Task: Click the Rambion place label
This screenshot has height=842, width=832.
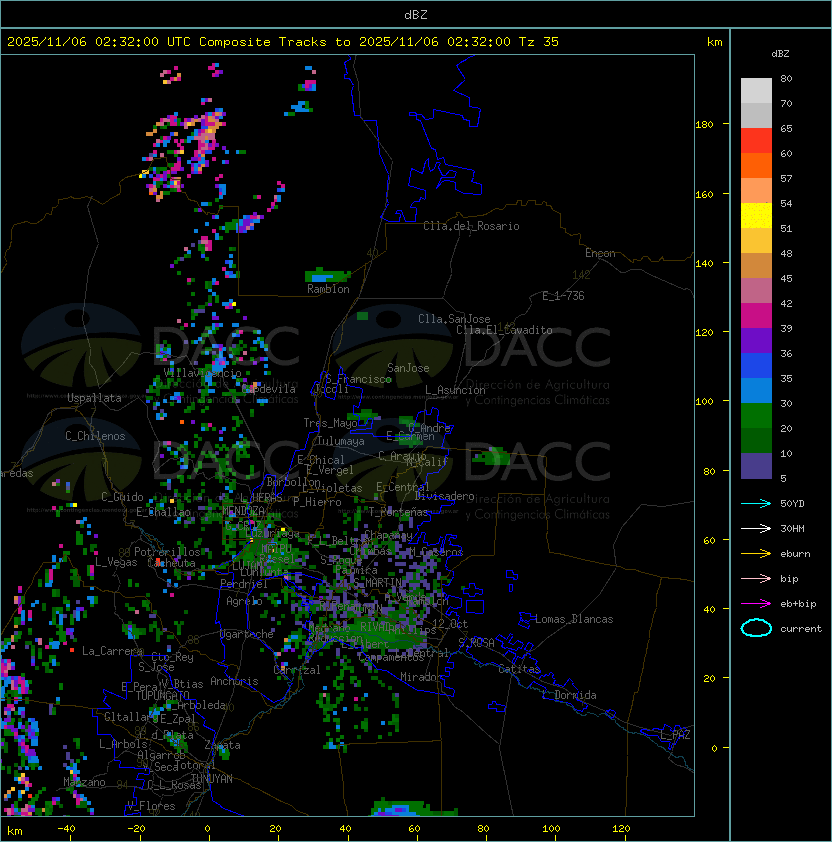Action: (328, 289)
